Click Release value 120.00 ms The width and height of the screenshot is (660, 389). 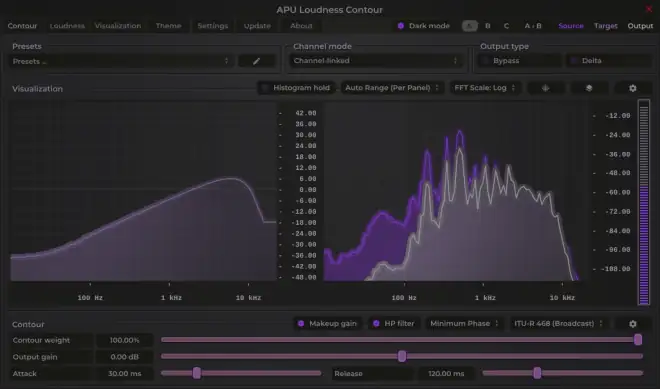(446, 373)
